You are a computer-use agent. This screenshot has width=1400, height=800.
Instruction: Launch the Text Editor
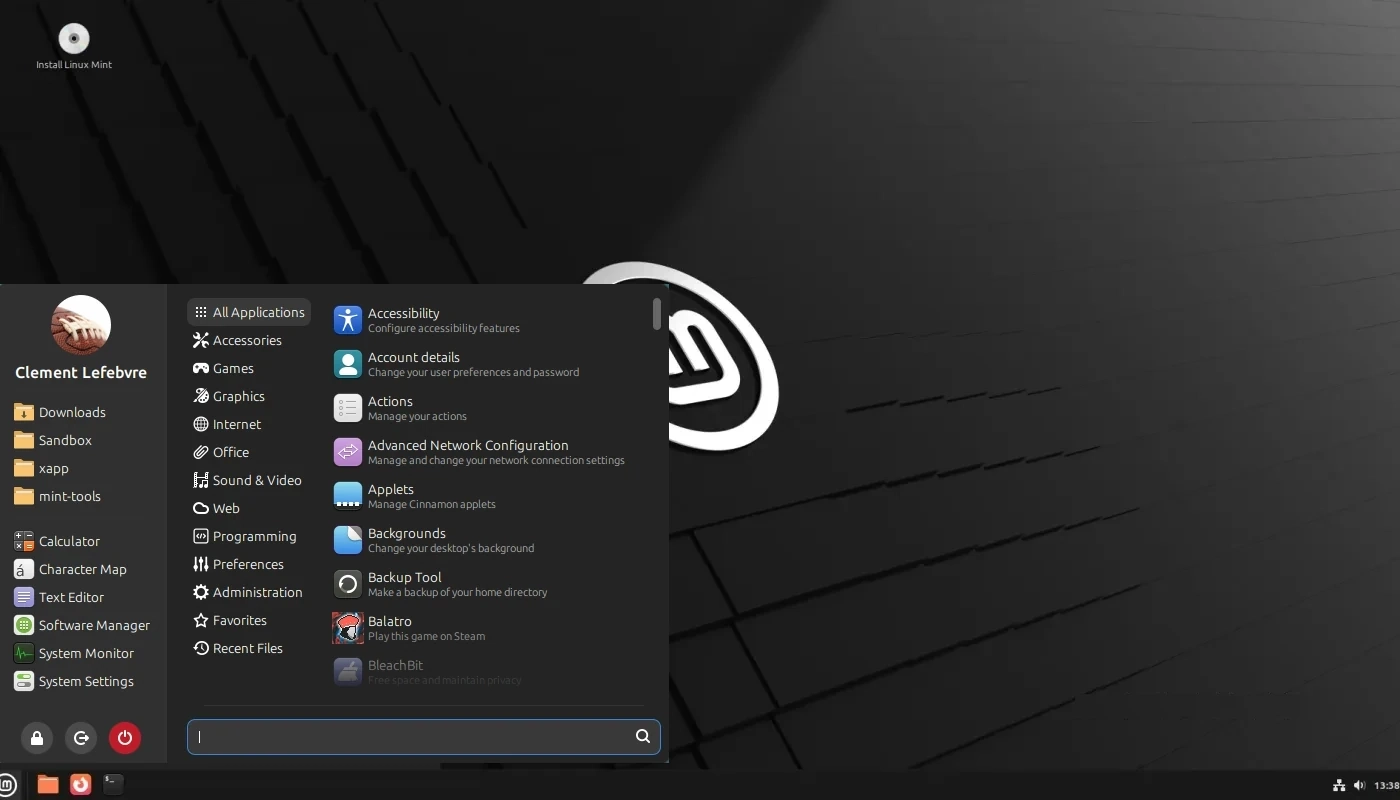click(71, 597)
